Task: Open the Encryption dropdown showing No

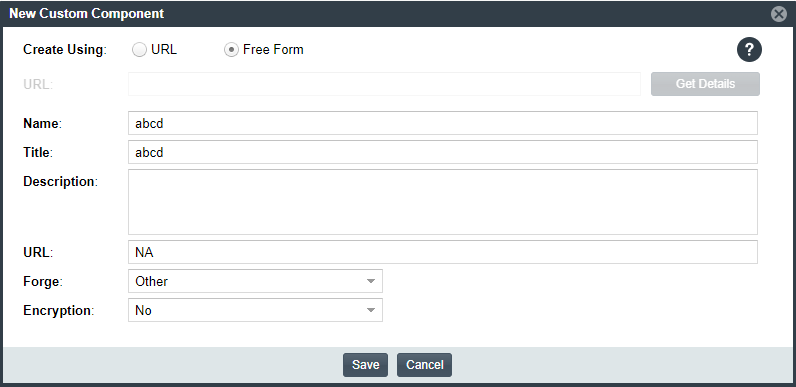Action: coord(255,310)
